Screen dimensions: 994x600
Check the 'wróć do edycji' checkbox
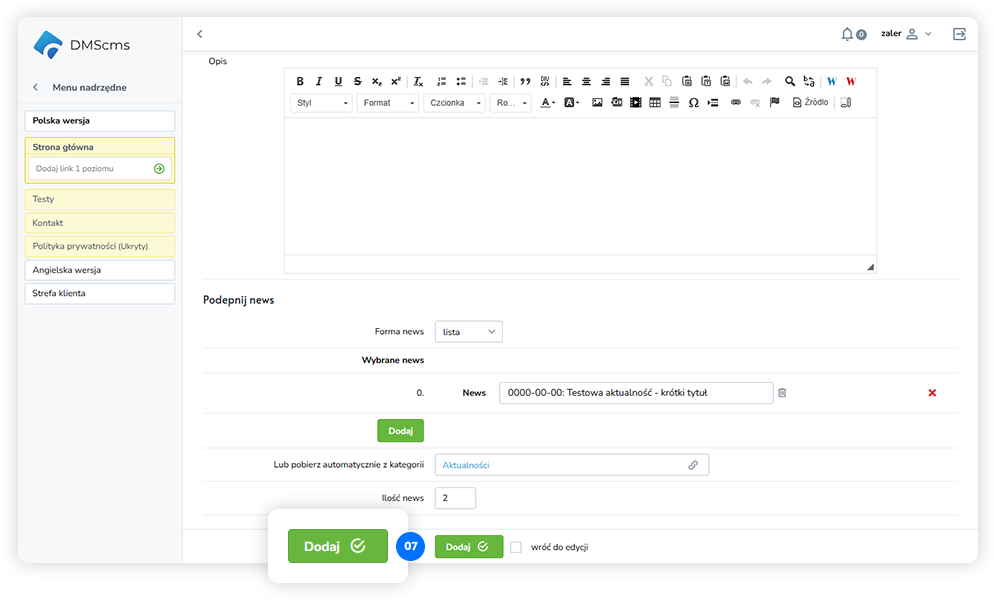[516, 547]
